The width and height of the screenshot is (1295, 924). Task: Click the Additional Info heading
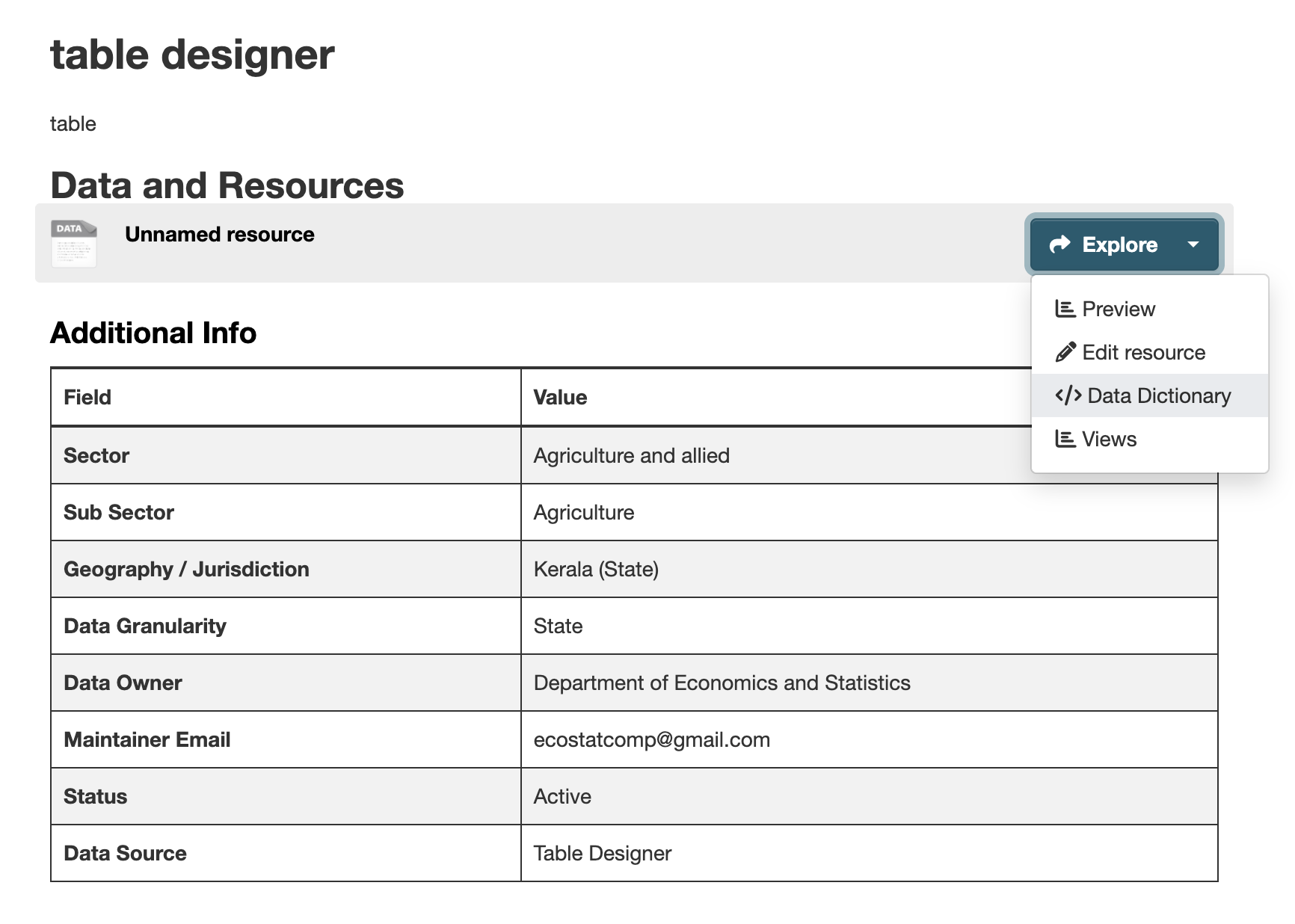(x=153, y=333)
